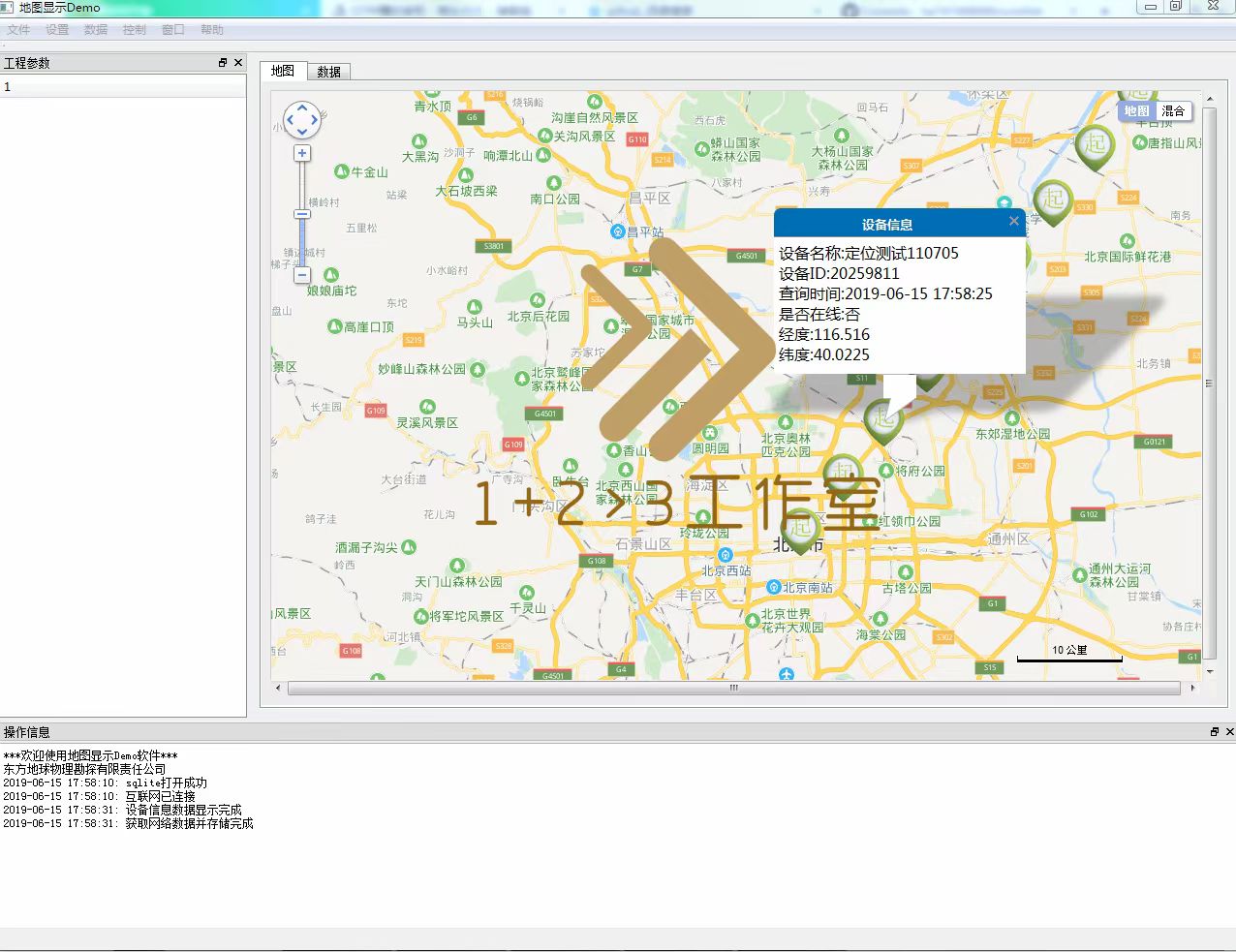Pan the map up with the north arrow
Viewport: 1236px width, 952px height.
[x=302, y=108]
